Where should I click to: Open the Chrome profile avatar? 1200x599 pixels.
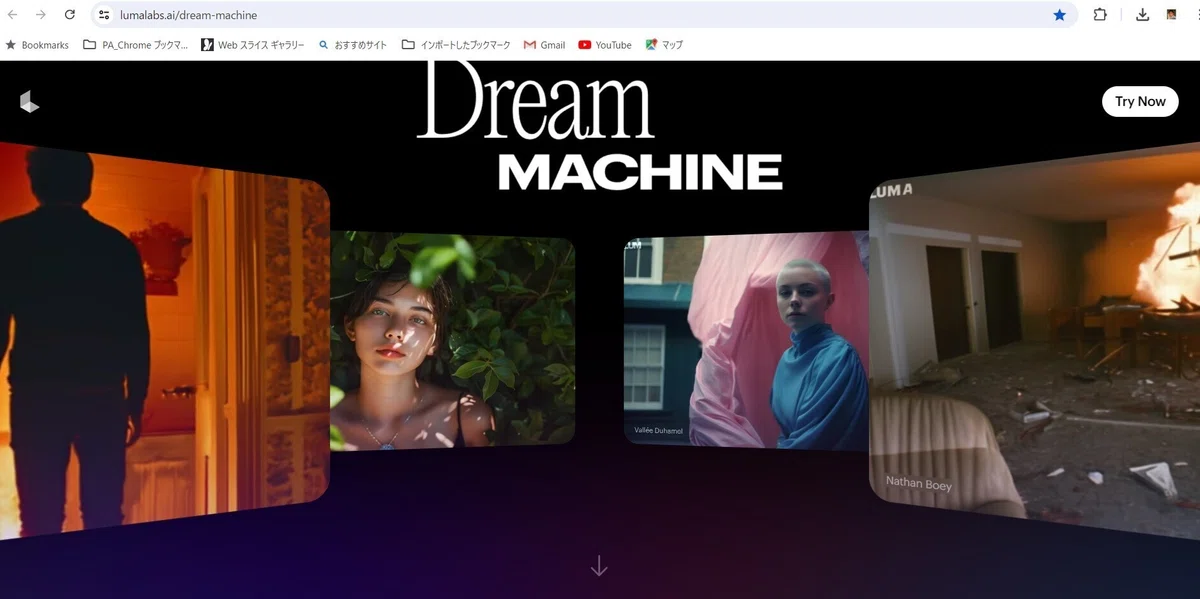pyautogui.click(x=1171, y=15)
